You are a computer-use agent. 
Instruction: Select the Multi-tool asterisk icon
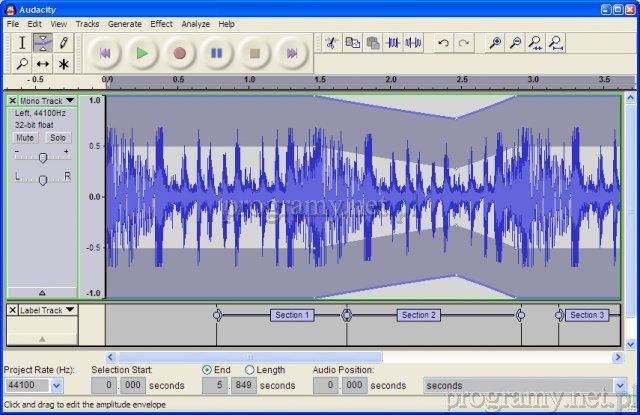click(x=63, y=63)
